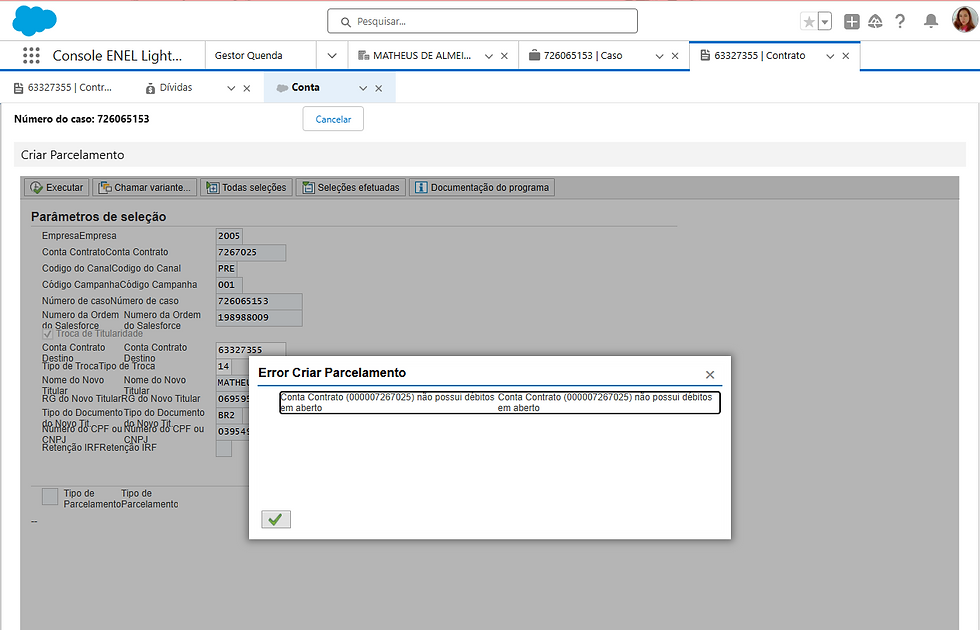Click the Executar toolbar button
The image size is (980, 630).
click(57, 188)
